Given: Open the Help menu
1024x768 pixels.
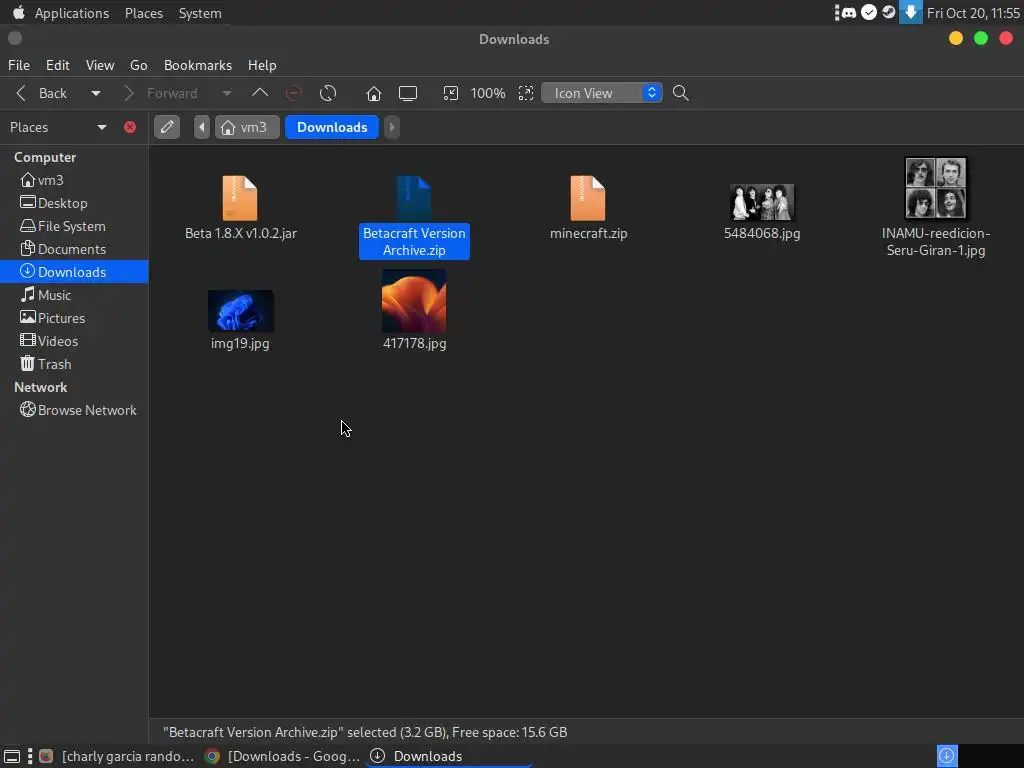Looking at the screenshot, I should click(x=262, y=65).
